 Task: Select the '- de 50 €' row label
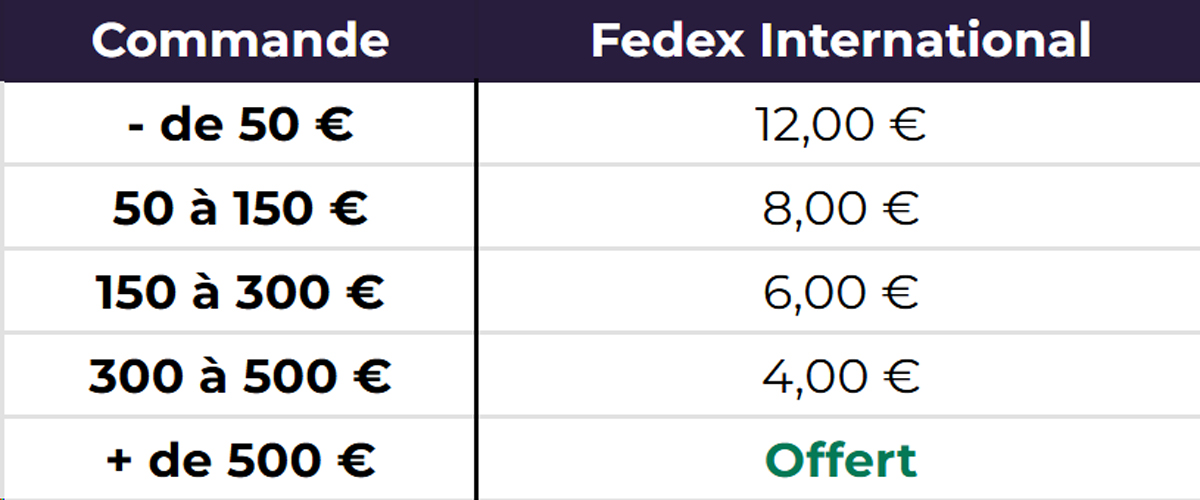coord(241,127)
